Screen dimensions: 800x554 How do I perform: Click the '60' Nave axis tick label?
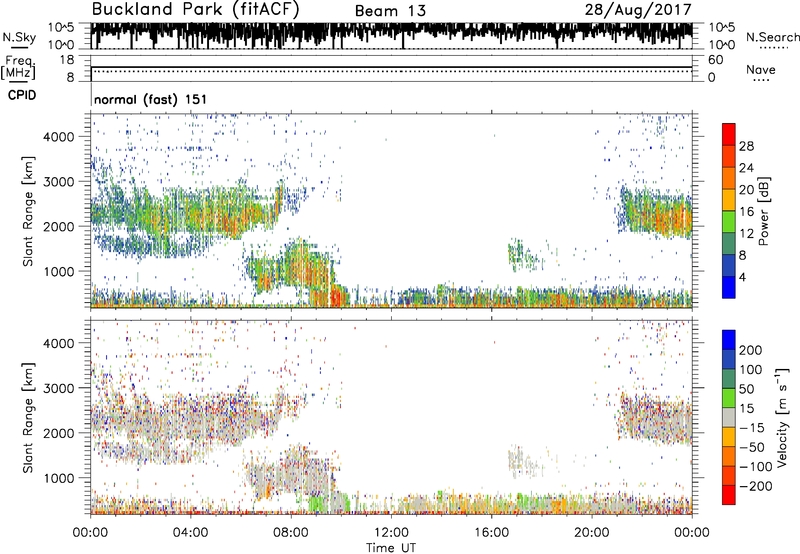point(715,60)
